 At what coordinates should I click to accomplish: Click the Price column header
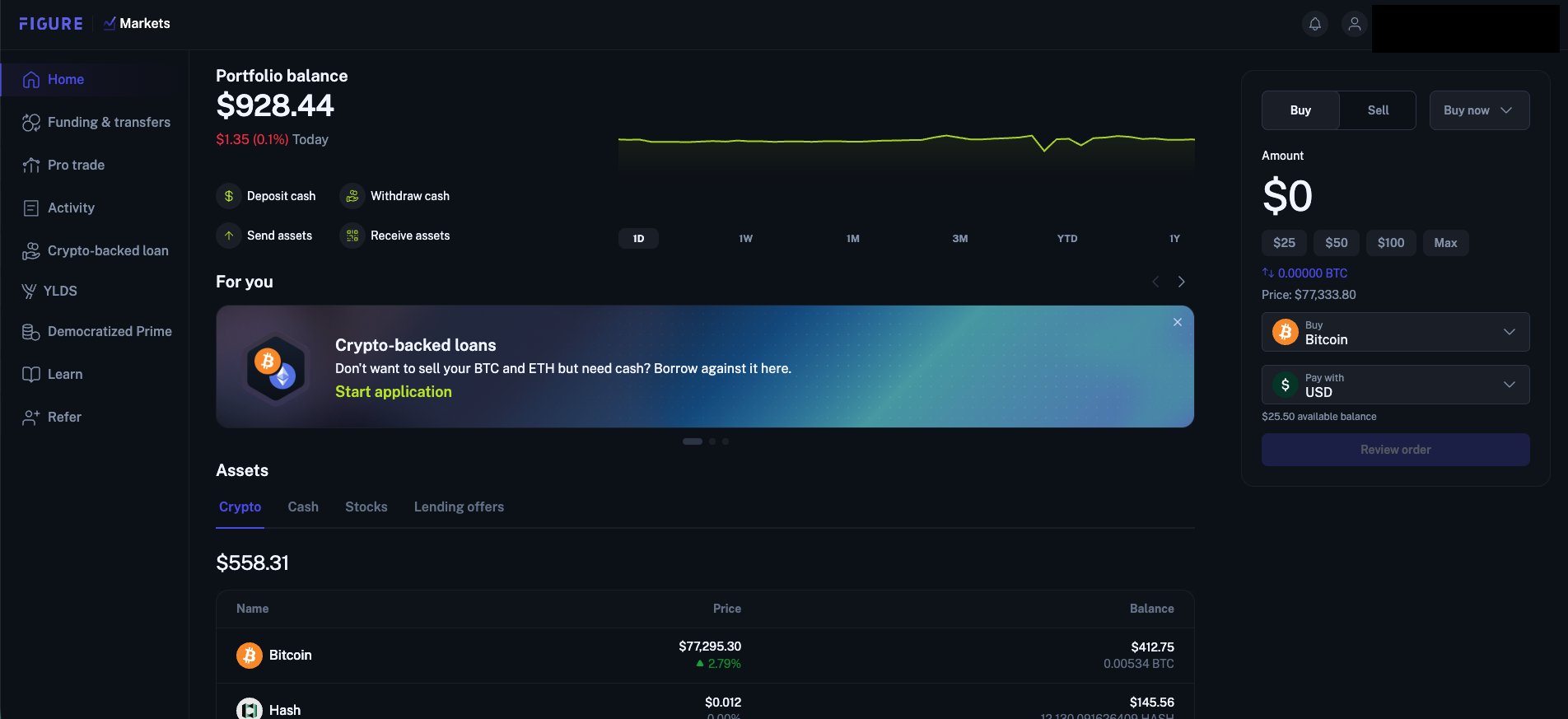click(727, 609)
